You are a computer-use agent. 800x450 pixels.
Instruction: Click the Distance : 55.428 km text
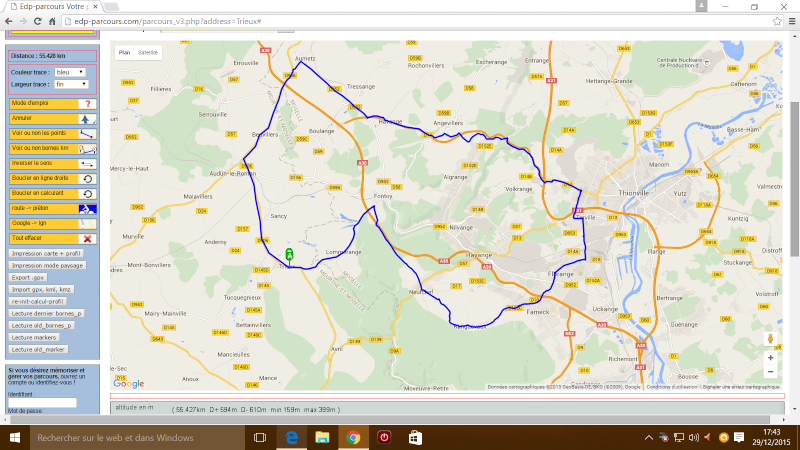pyautogui.click(x=38, y=56)
